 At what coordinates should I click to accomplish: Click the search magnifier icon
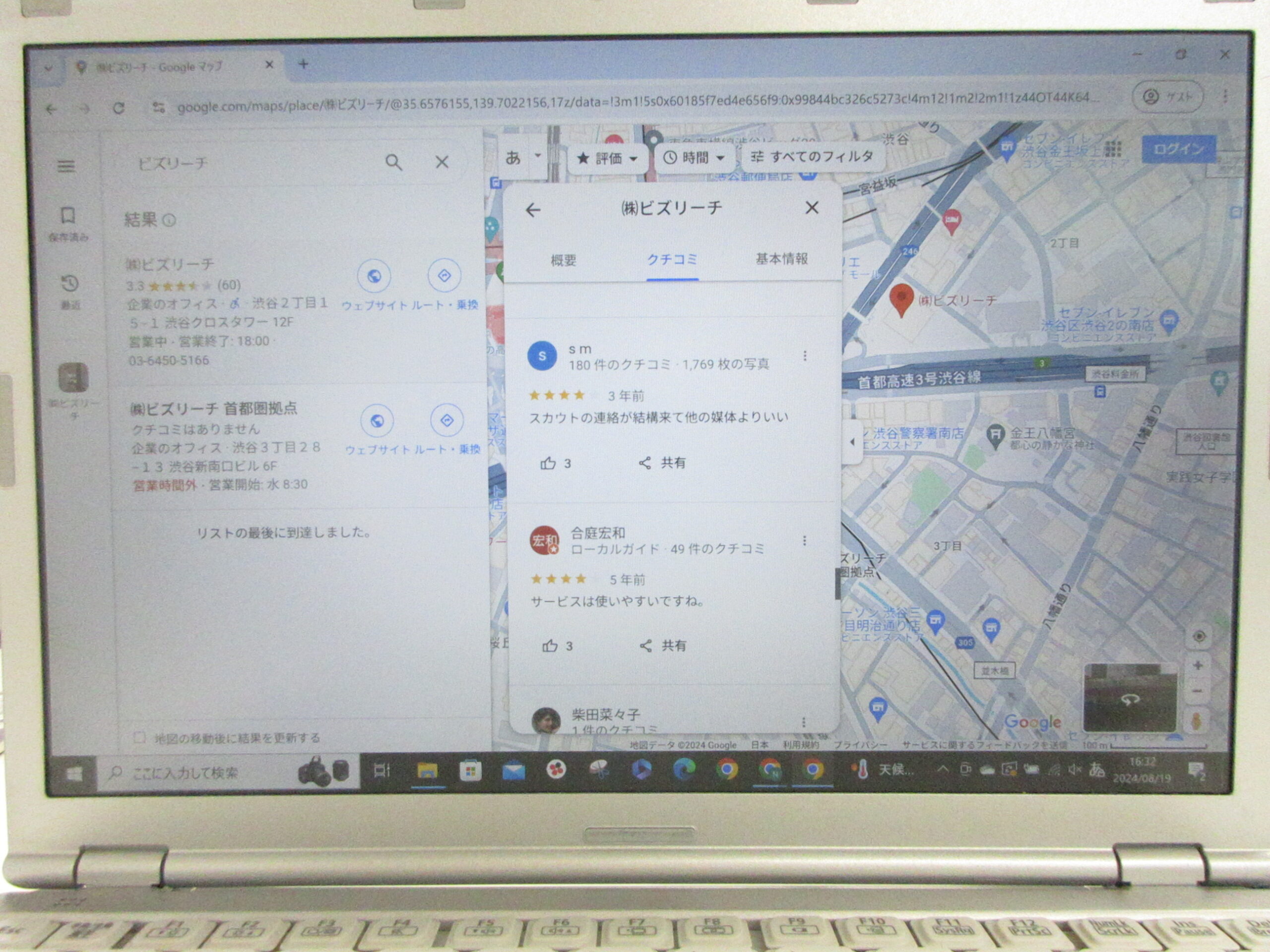point(393,163)
